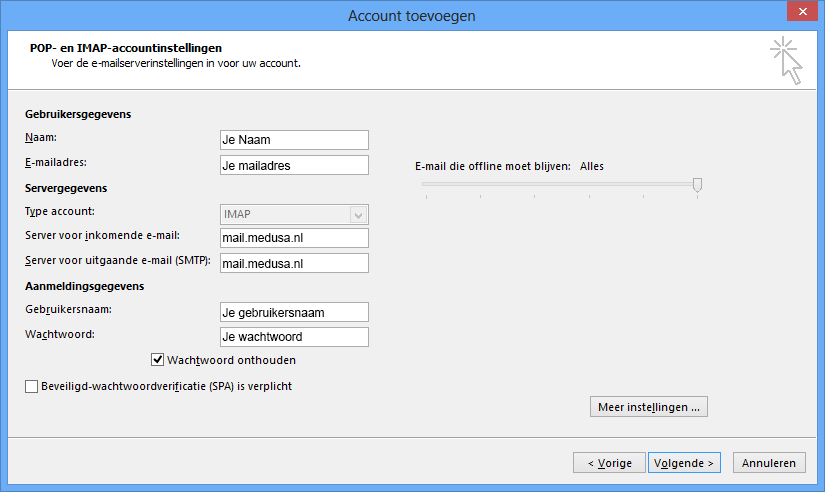Click the wizard cursor icon in header
Image resolution: width=825 pixels, height=492 pixels.
point(787,61)
